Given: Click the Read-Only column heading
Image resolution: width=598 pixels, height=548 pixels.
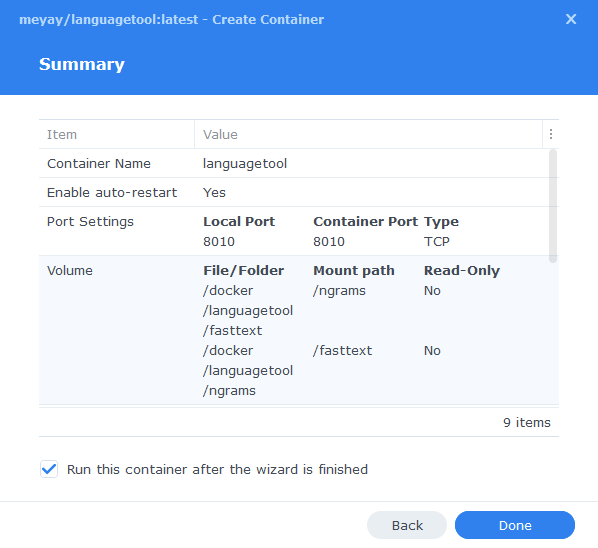Looking at the screenshot, I should point(462,270).
